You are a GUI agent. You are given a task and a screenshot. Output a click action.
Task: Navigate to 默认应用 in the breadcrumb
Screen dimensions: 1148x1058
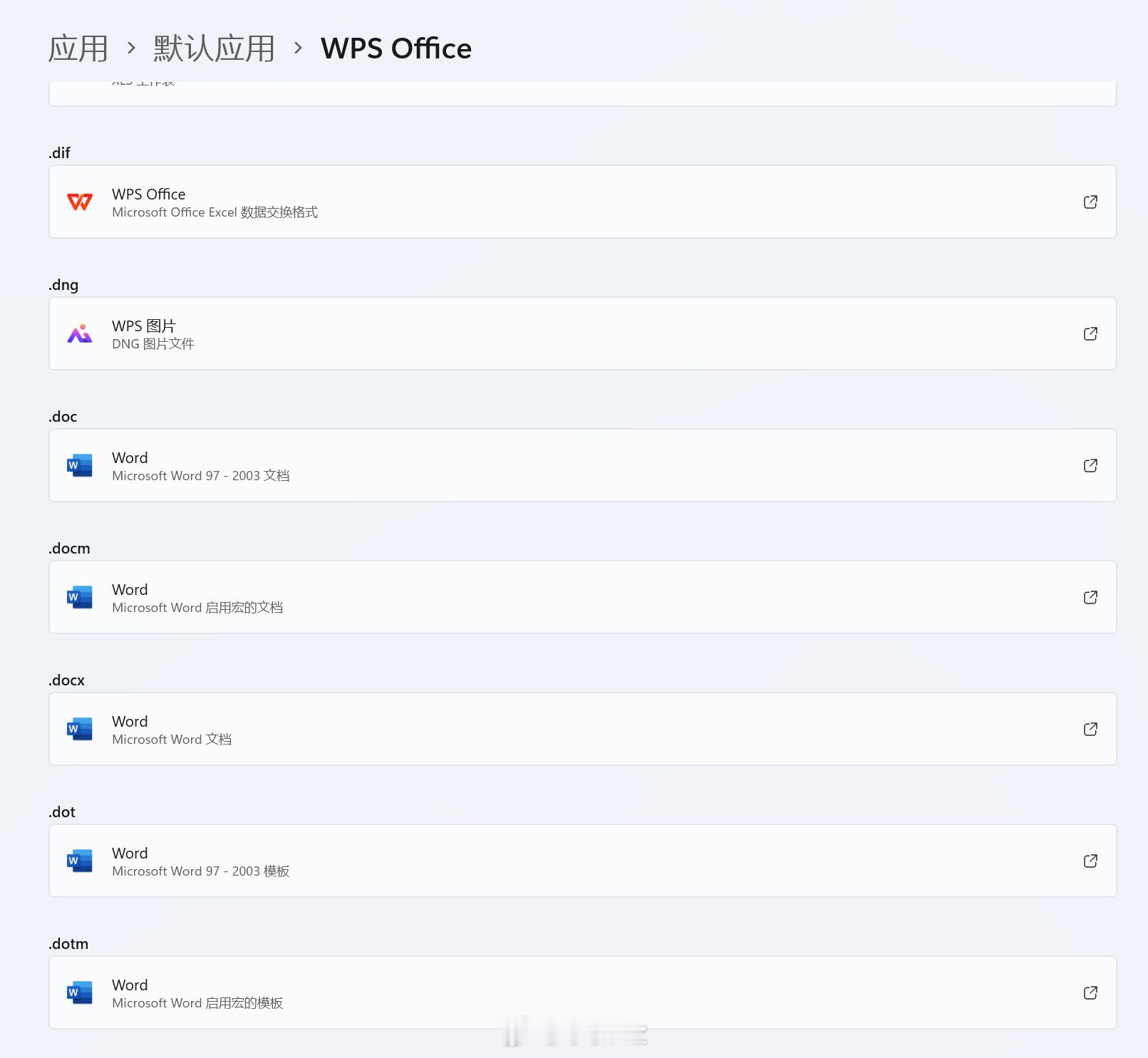[214, 48]
